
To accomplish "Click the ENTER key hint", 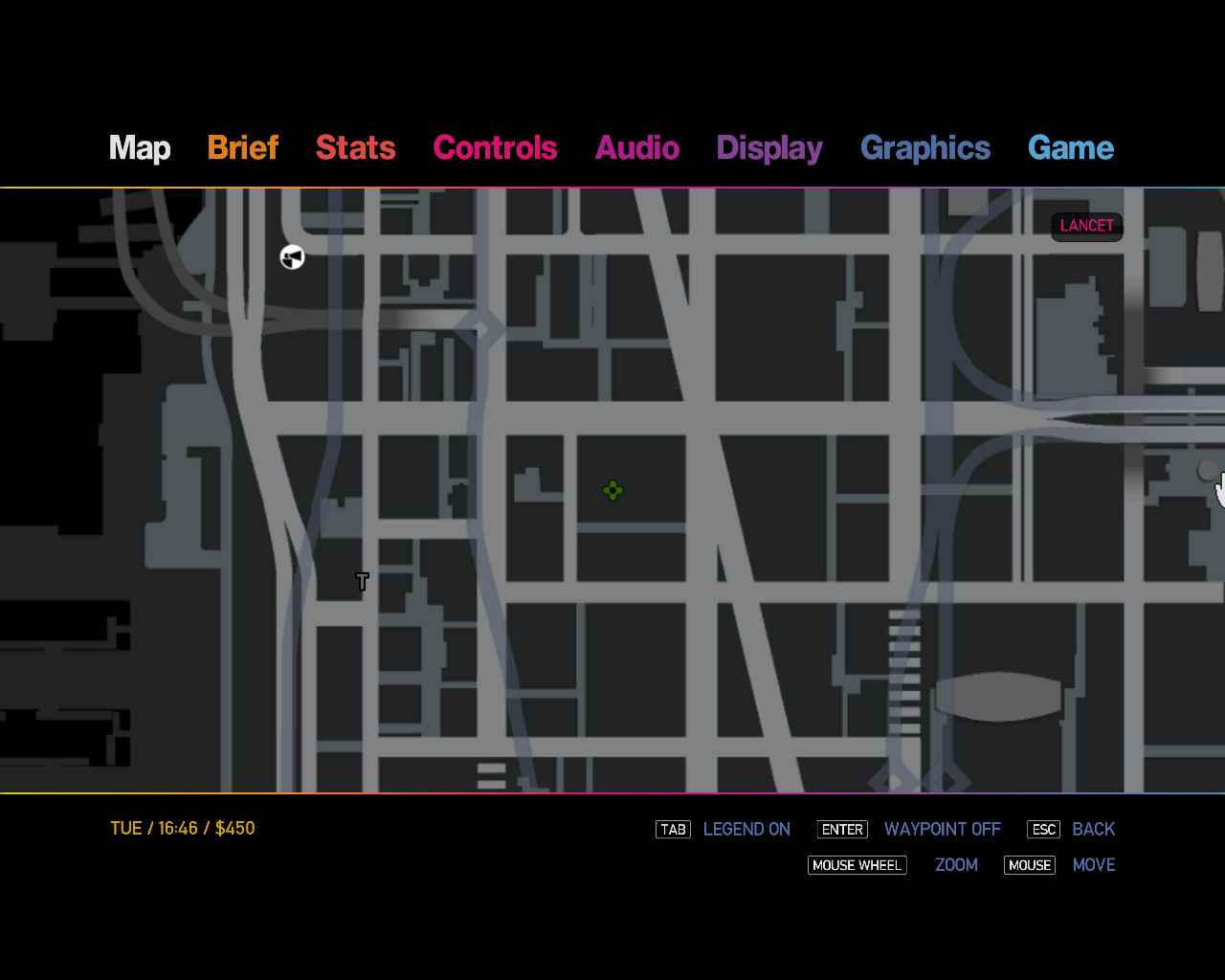I will (x=842, y=830).
